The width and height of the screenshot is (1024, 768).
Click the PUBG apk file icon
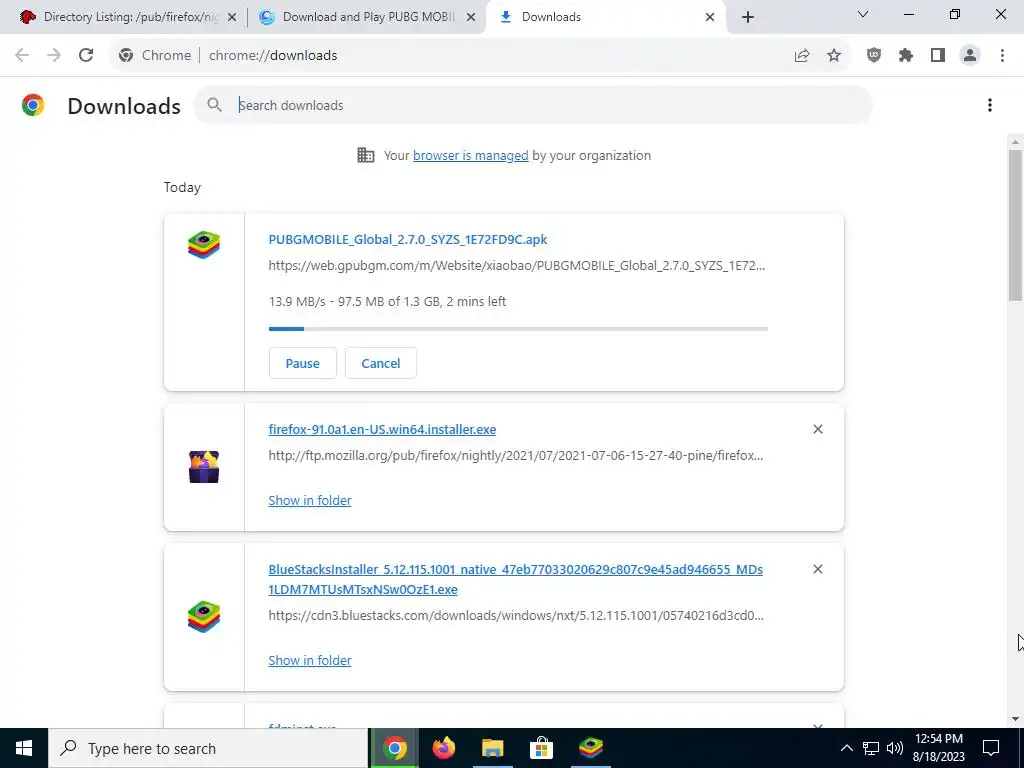coord(204,245)
